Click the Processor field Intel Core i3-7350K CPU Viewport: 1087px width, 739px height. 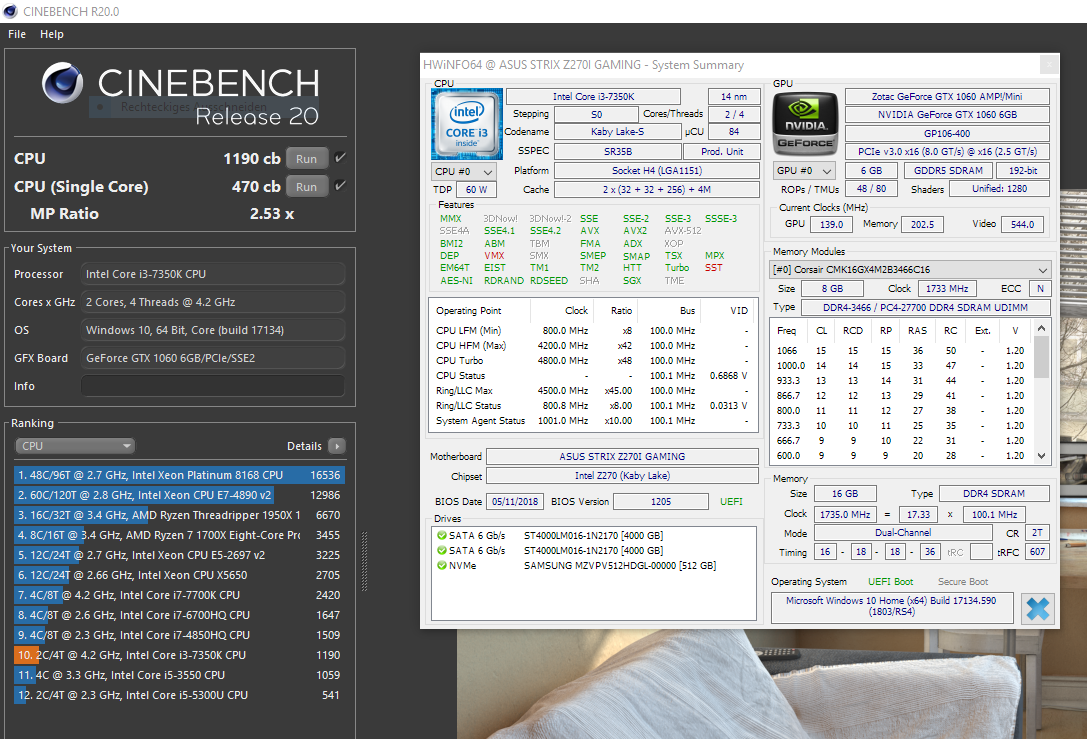tap(213, 274)
